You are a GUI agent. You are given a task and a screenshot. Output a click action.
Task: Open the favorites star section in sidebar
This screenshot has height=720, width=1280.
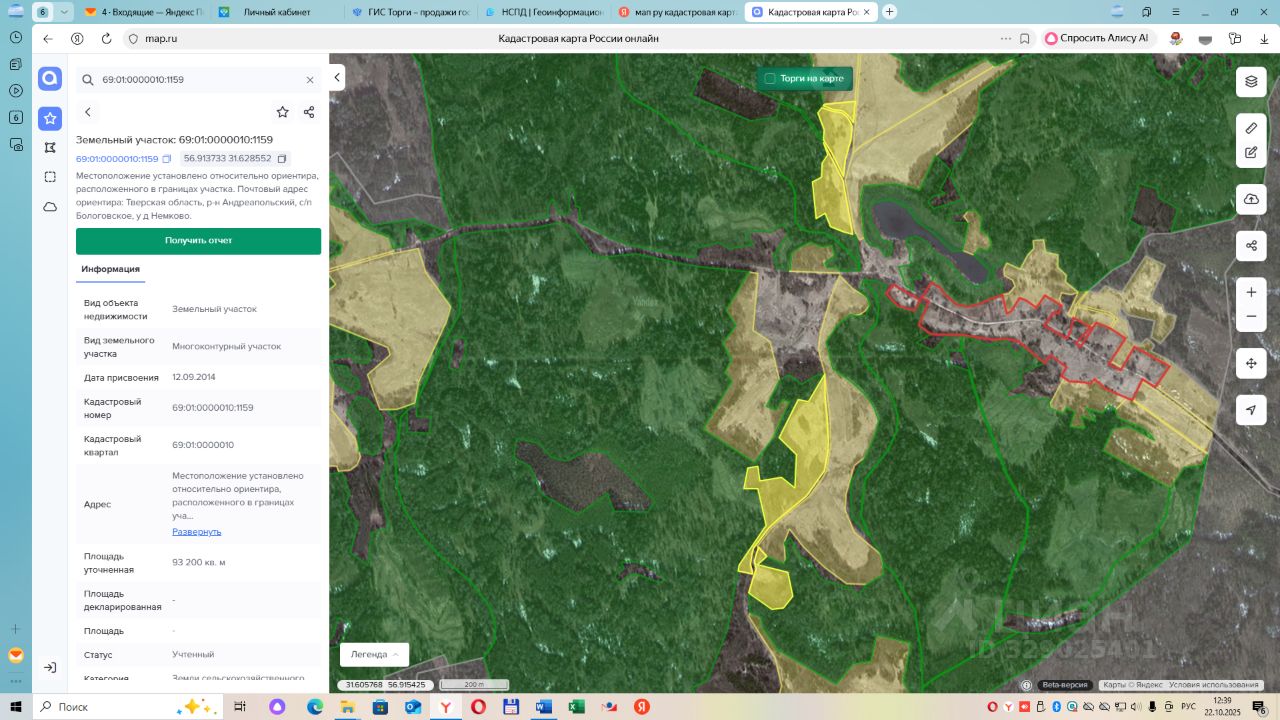[50, 118]
